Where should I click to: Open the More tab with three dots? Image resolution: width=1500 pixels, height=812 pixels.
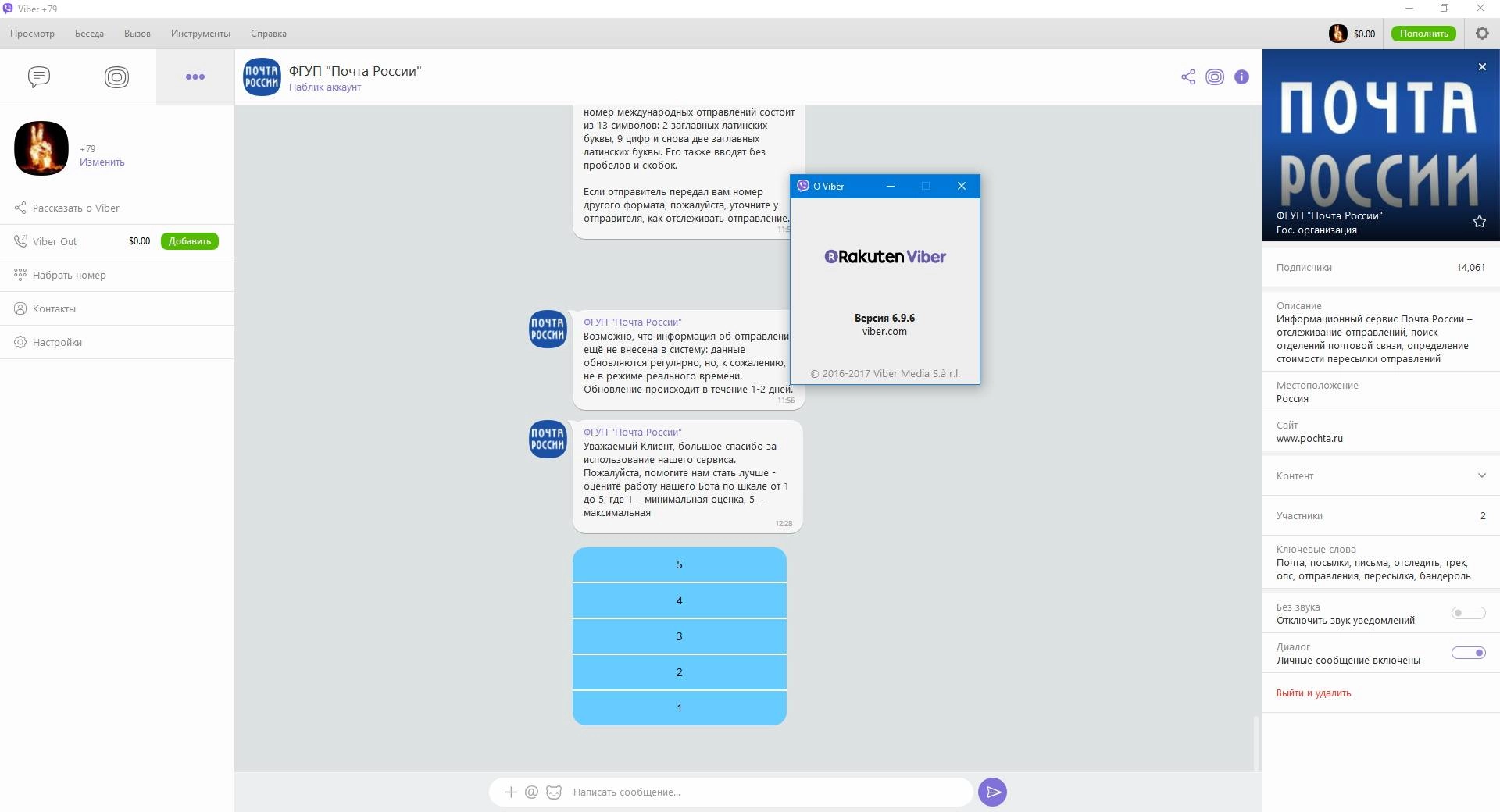coord(195,77)
